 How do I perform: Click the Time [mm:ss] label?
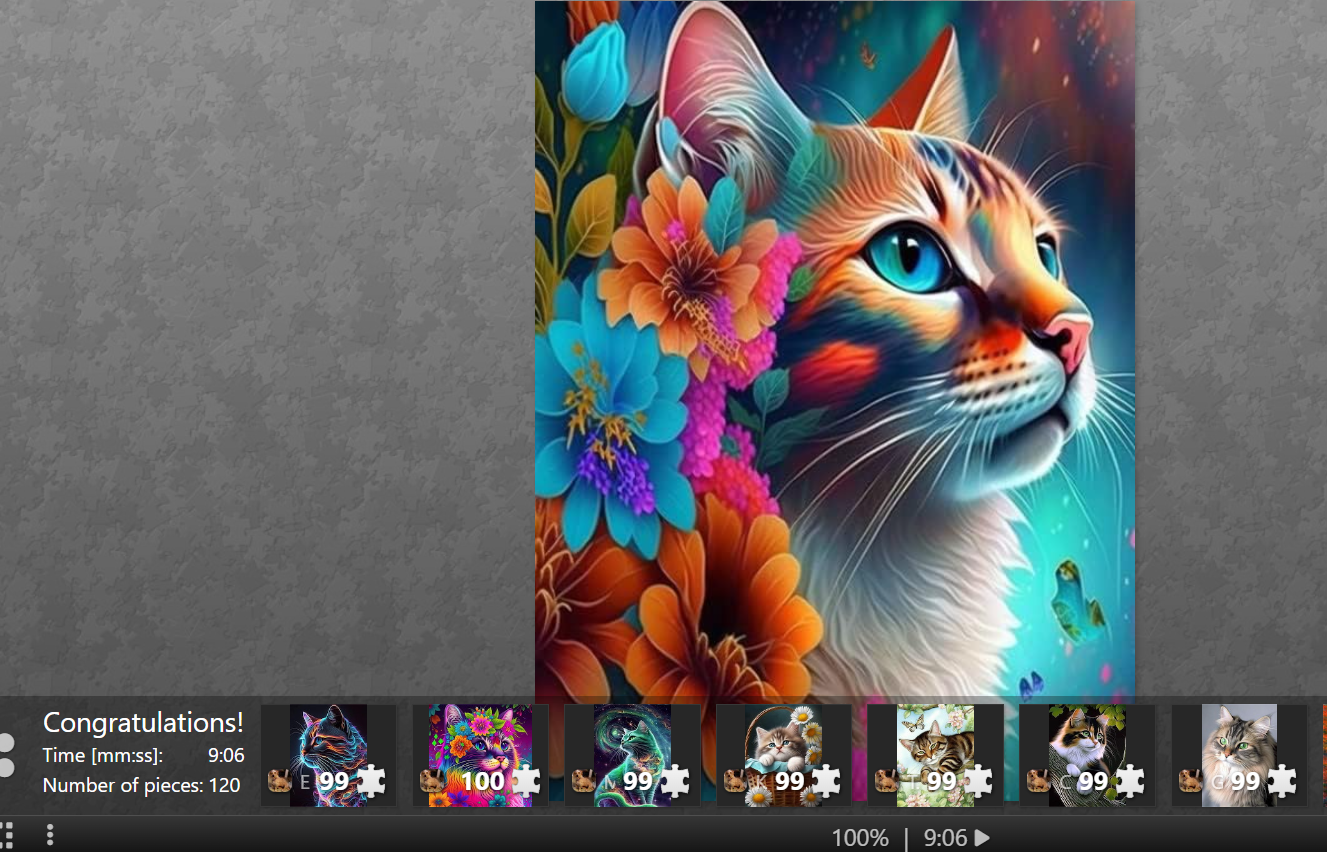(x=102, y=756)
